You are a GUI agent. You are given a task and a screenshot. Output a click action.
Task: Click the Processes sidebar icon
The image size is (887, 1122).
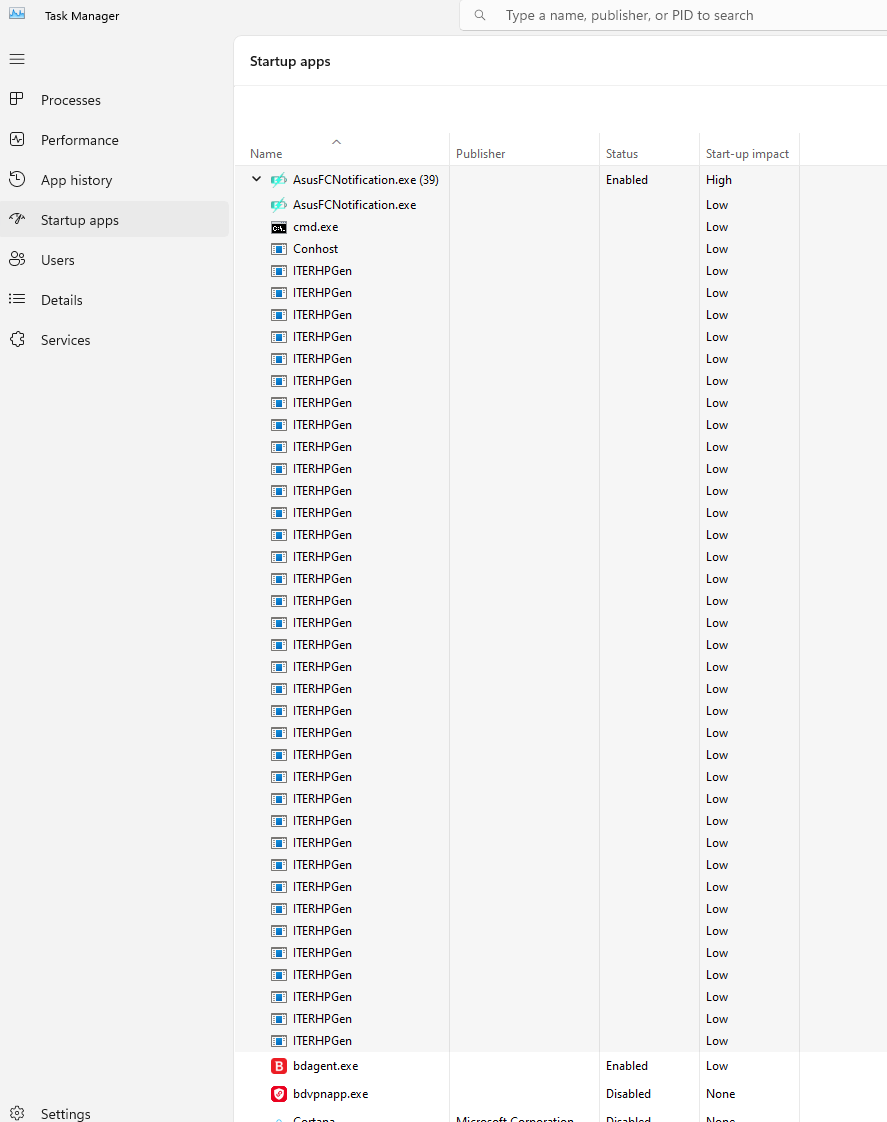(x=17, y=99)
